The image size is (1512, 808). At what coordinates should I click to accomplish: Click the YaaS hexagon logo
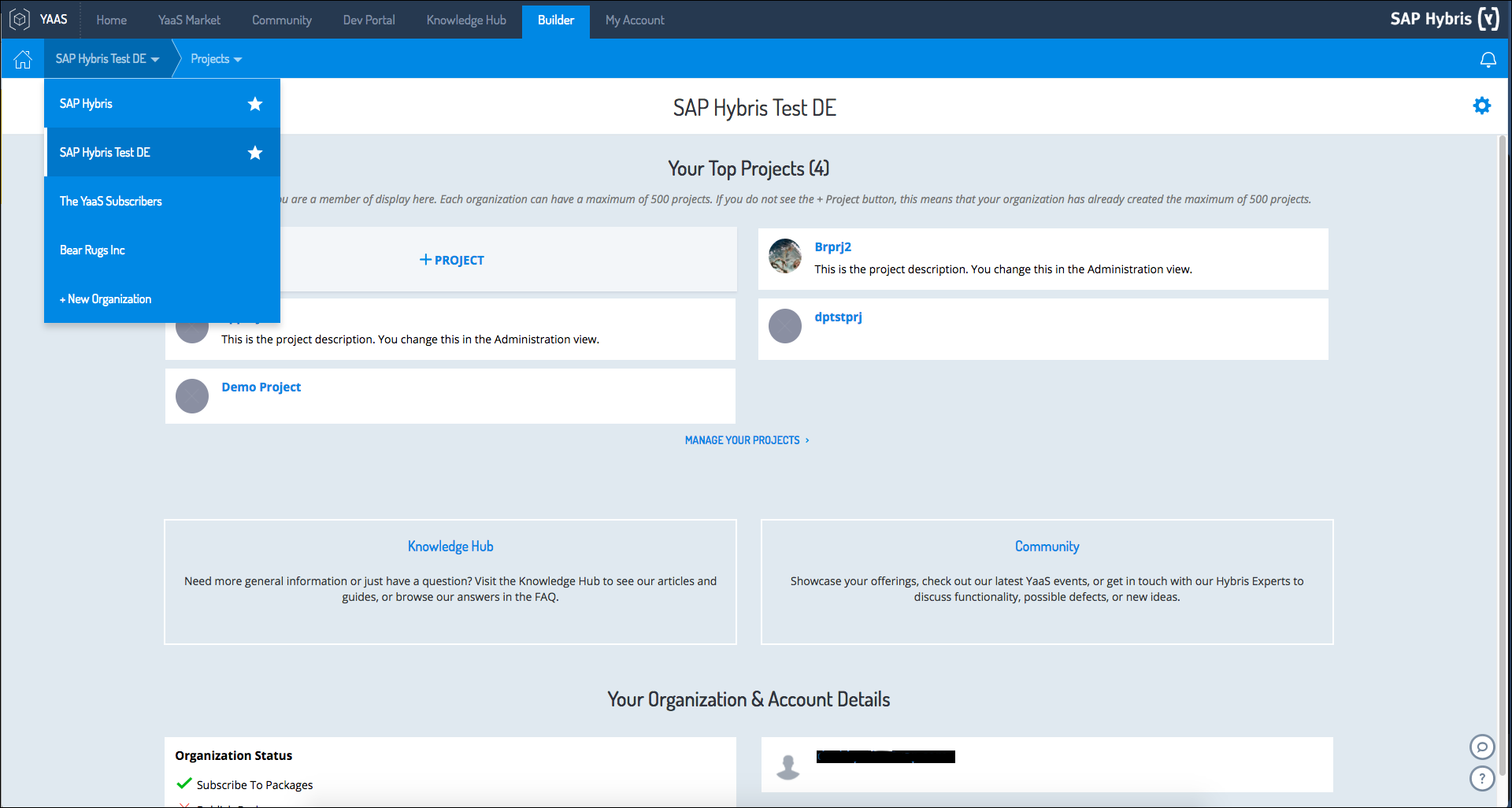(x=20, y=19)
